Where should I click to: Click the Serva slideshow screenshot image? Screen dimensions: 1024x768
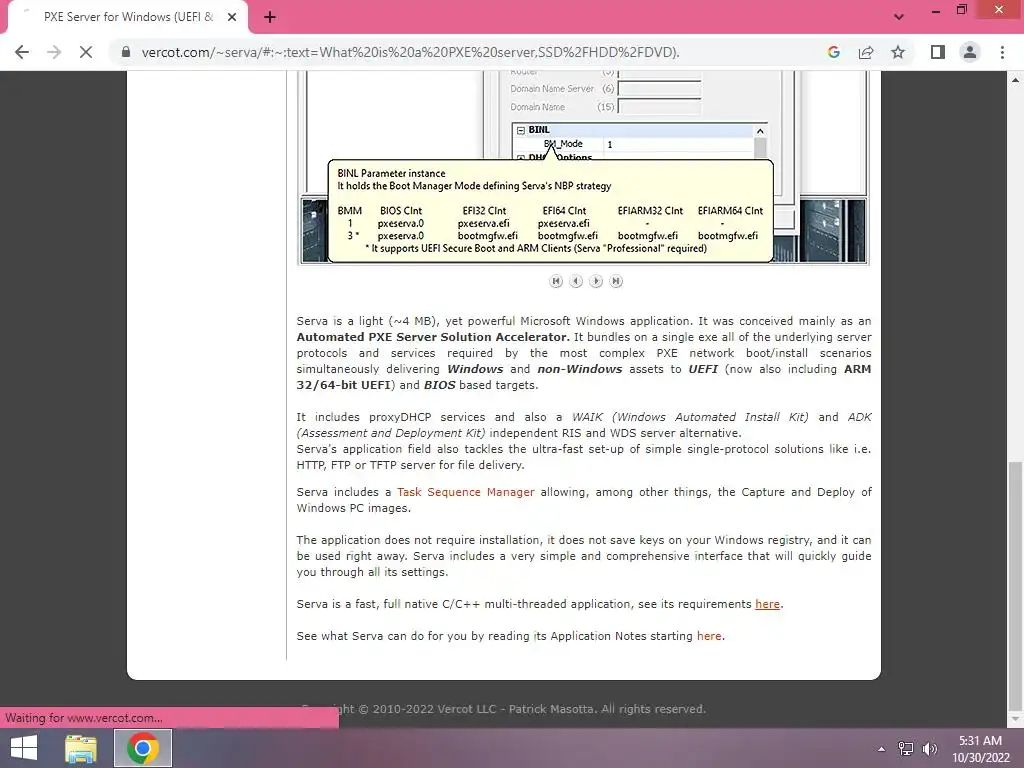pos(583,168)
